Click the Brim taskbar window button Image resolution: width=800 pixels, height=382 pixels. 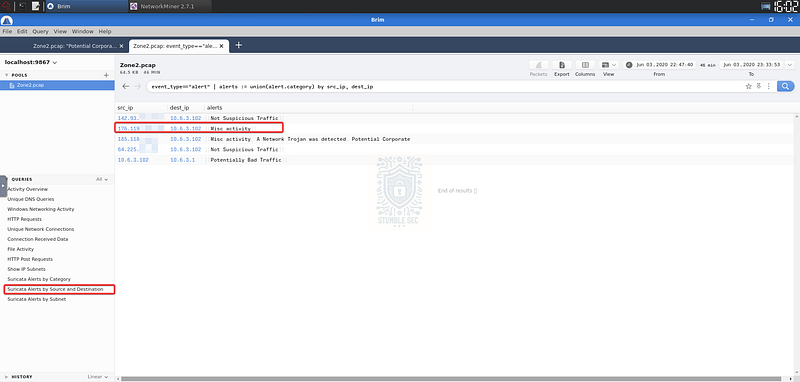click(x=86, y=6)
